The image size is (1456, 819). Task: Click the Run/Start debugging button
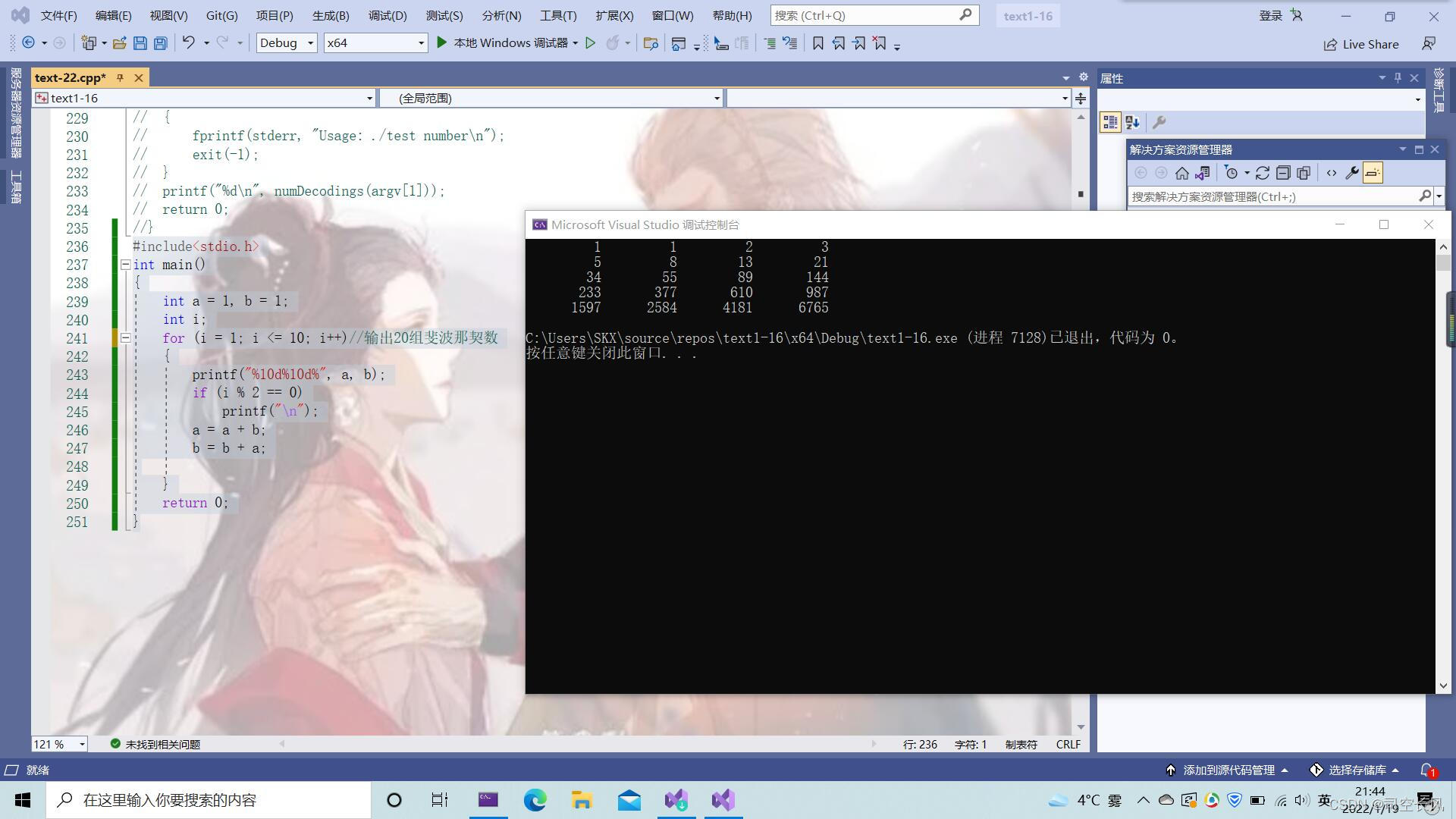click(x=441, y=42)
